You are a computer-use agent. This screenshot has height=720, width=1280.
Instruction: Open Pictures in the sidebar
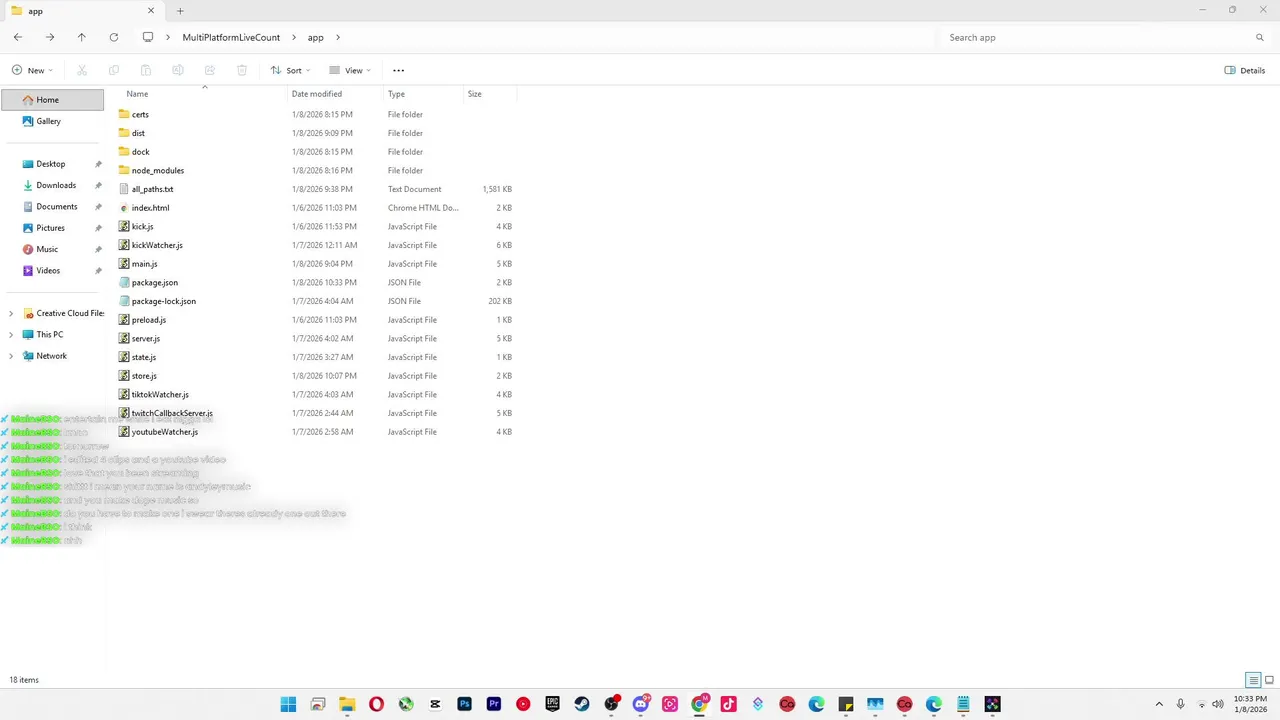[x=50, y=228]
